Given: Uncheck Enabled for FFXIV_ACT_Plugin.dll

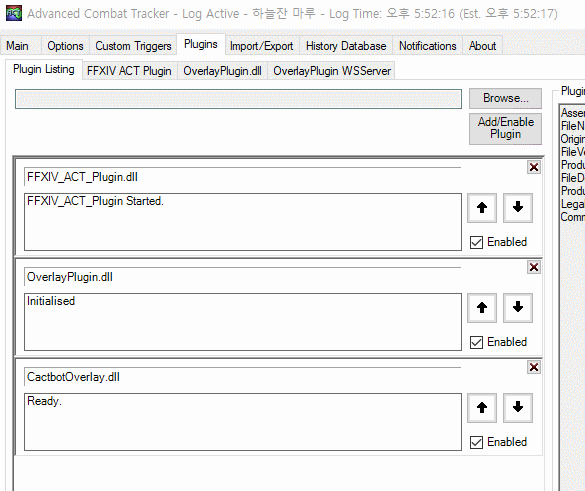Looking at the screenshot, I should [x=476, y=242].
